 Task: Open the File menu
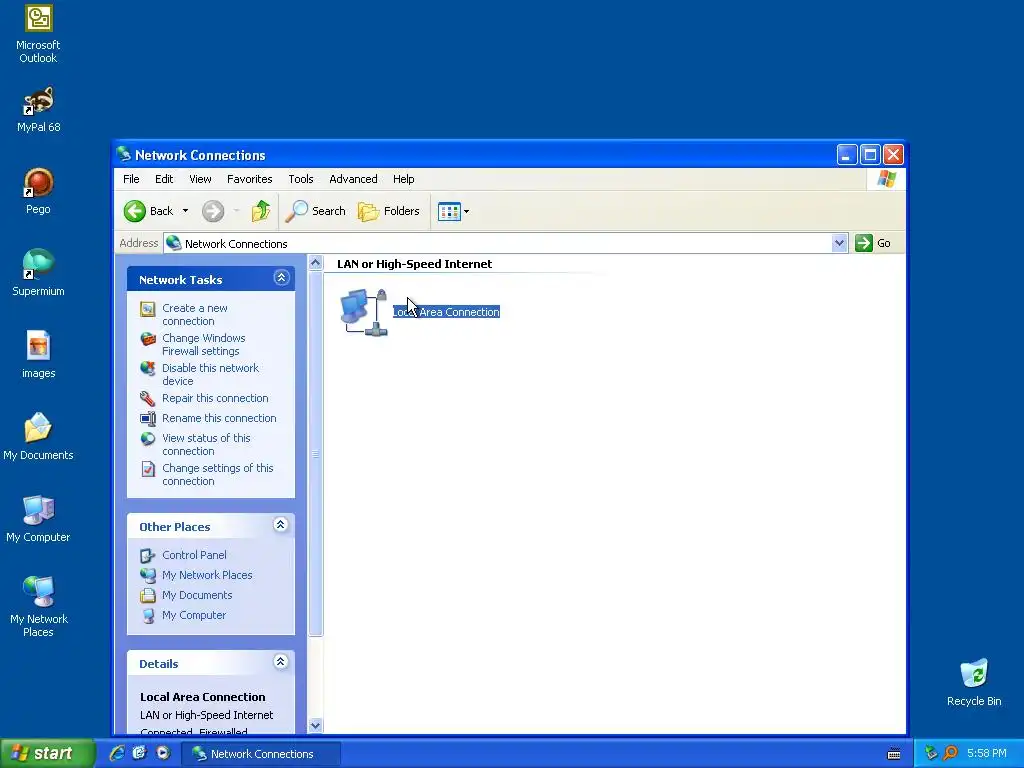(x=131, y=179)
